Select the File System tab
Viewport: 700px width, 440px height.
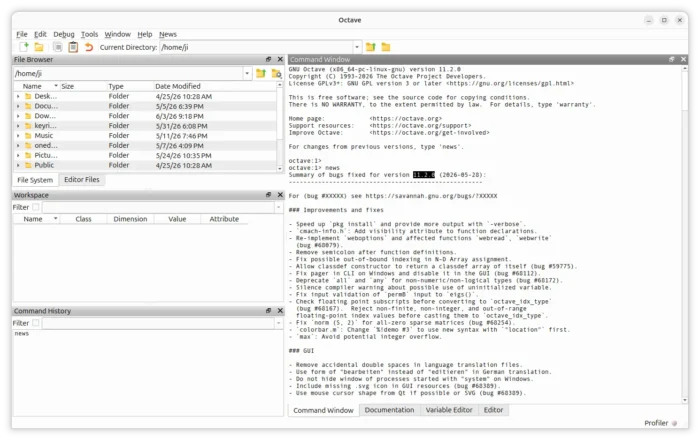coord(35,180)
